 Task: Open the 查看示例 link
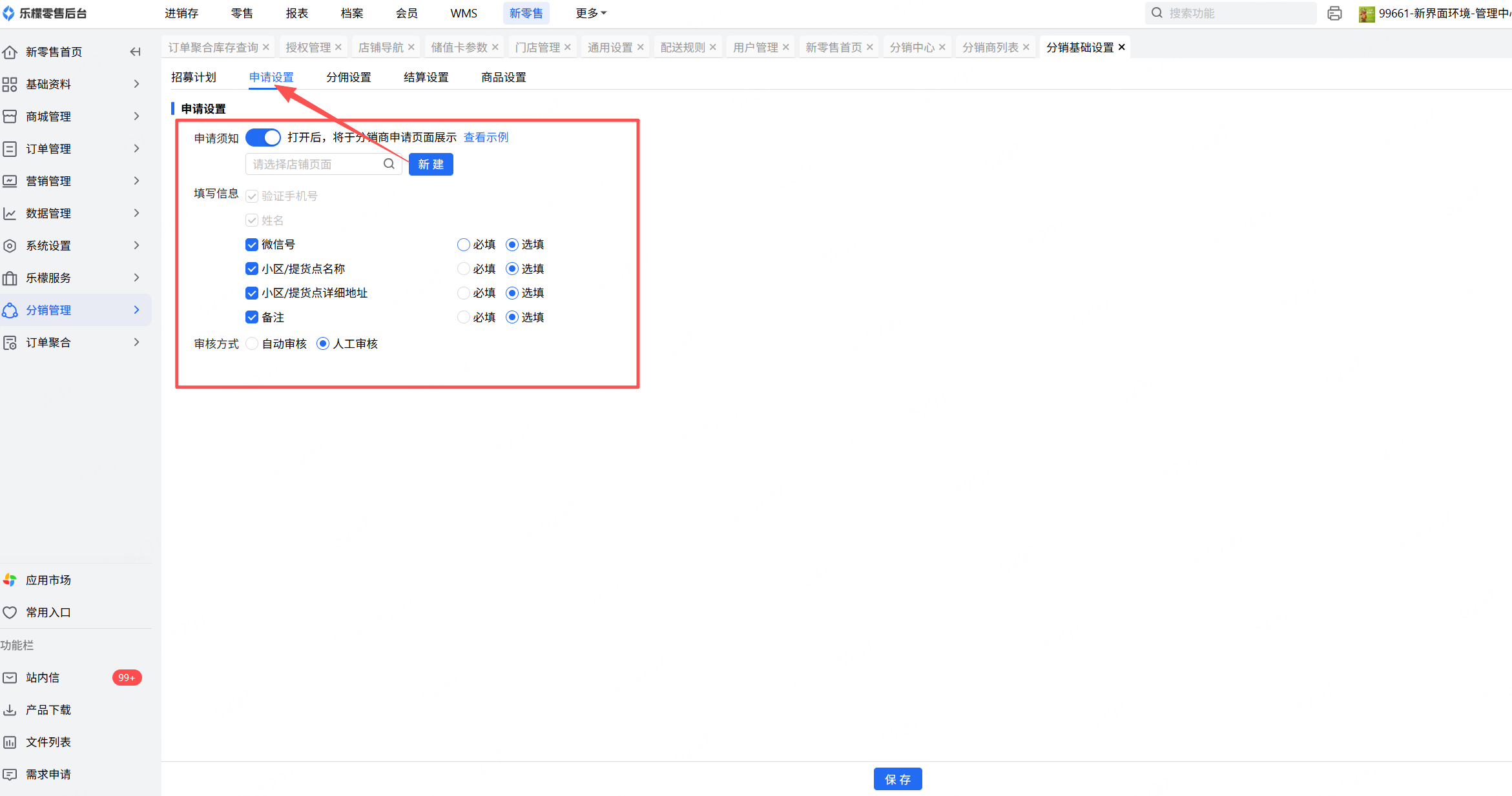click(486, 138)
